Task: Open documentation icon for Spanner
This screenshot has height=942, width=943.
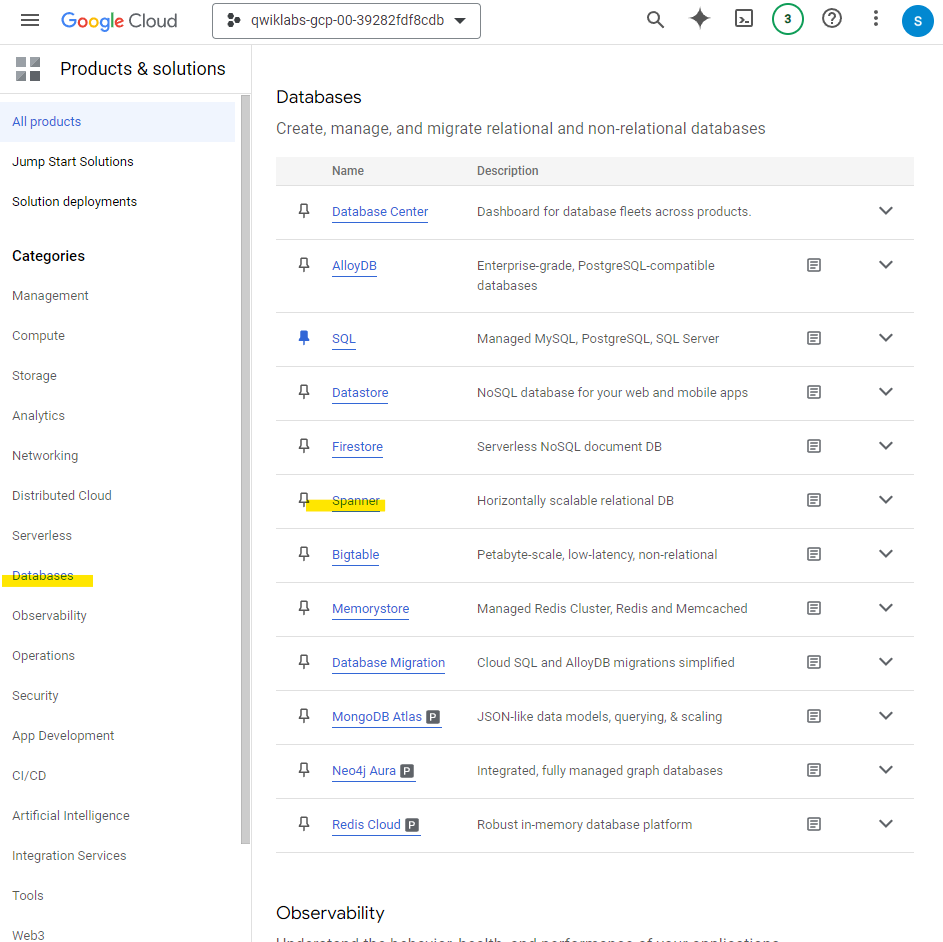Action: point(814,500)
